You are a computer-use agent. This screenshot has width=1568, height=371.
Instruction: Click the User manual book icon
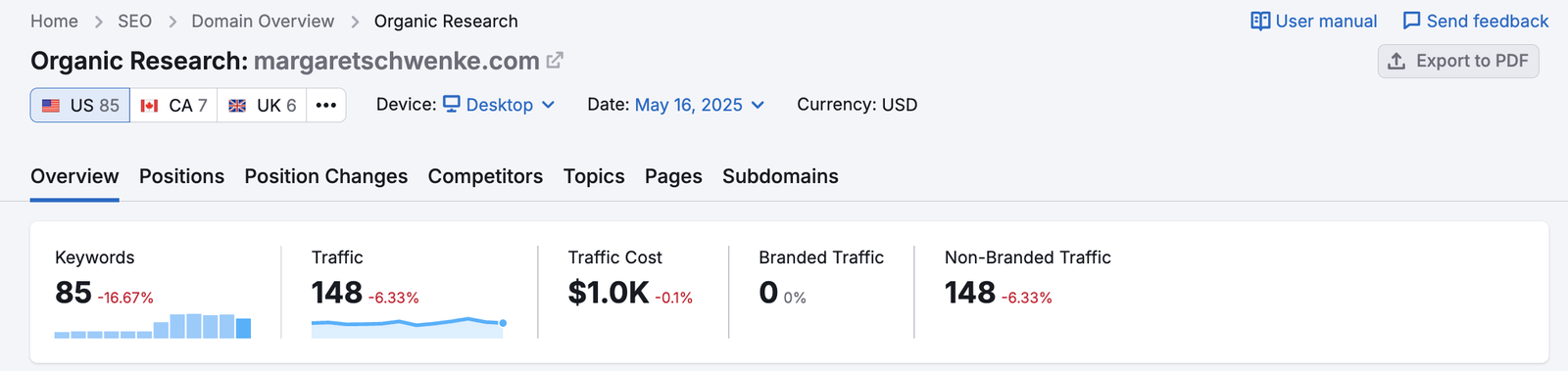[x=1260, y=21]
